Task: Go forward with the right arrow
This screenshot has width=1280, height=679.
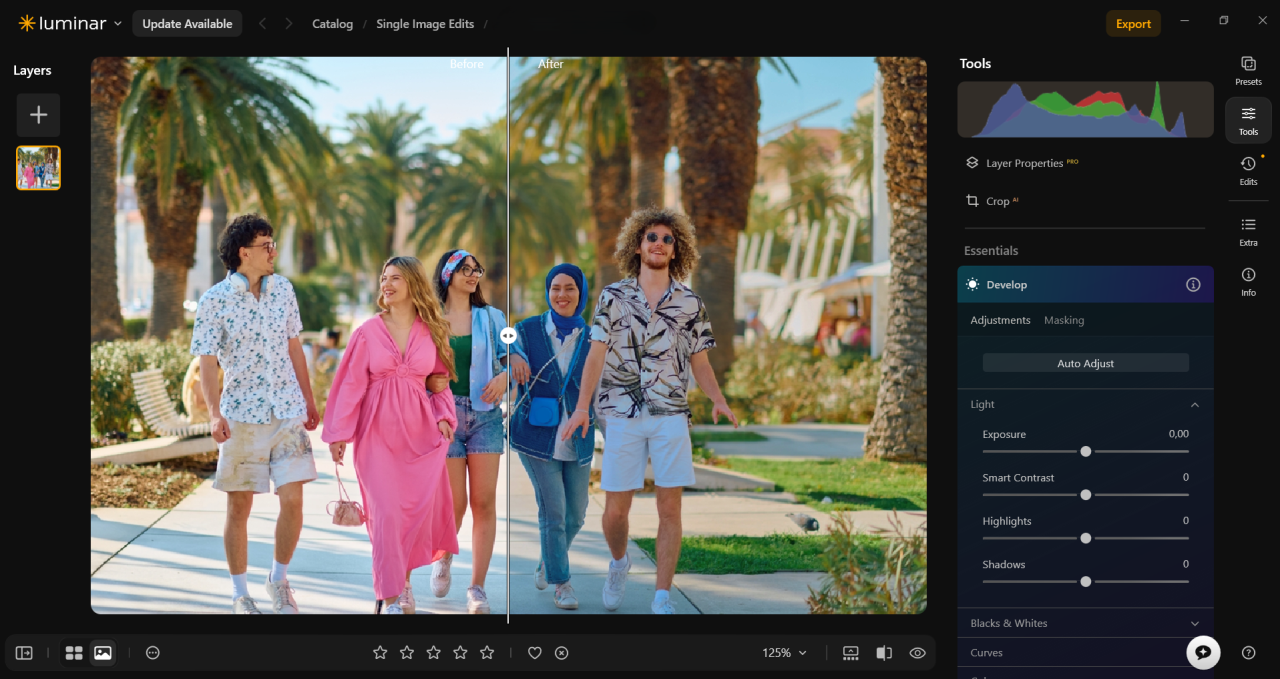Action: (289, 23)
